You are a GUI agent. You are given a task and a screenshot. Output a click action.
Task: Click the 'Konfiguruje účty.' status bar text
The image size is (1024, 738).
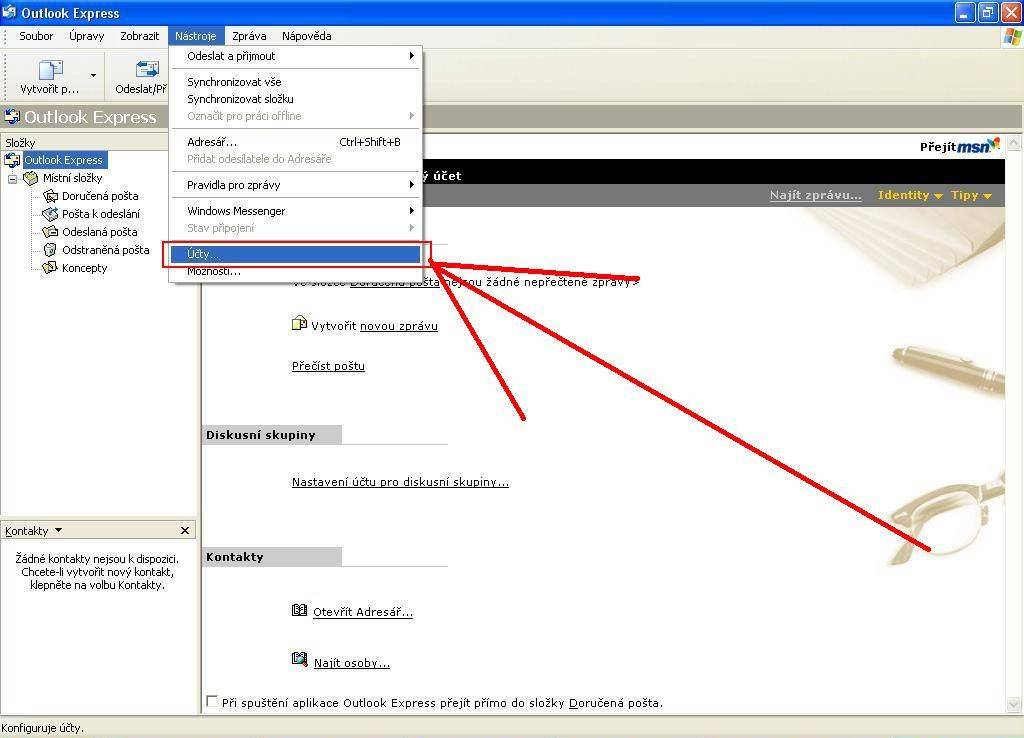(x=42, y=728)
